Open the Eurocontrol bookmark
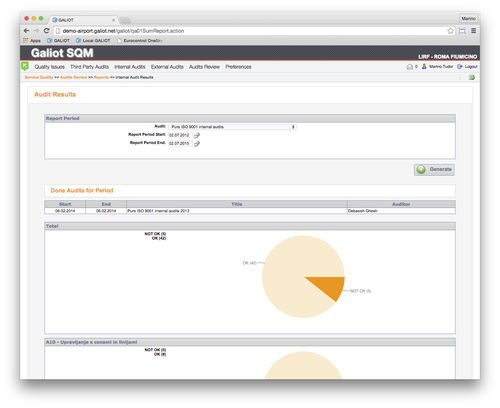The height and width of the screenshot is (408, 500). (x=140, y=41)
